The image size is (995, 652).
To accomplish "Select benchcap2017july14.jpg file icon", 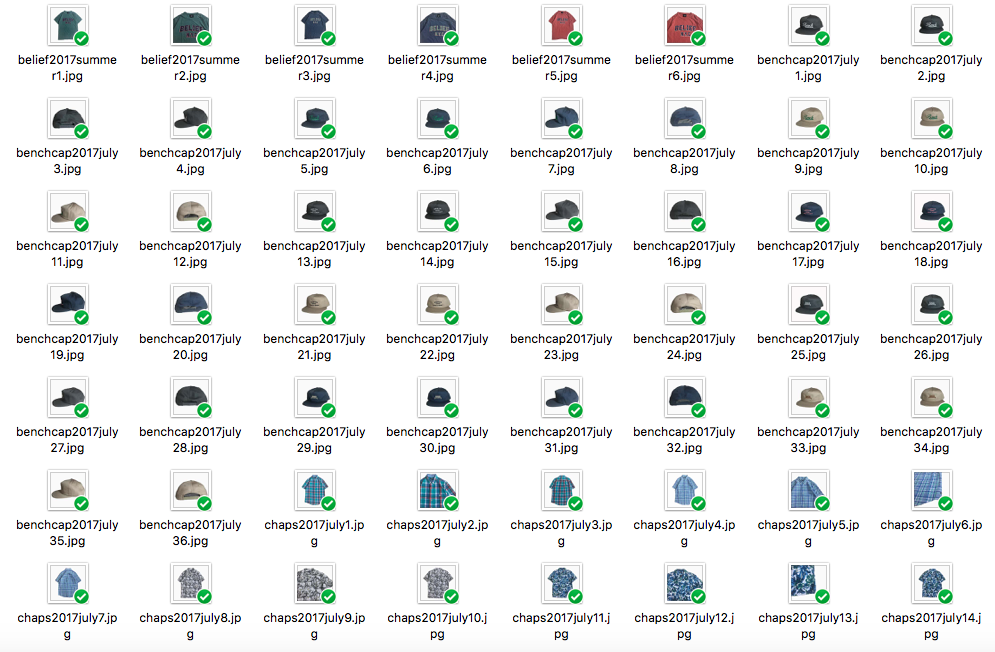I will (438, 211).
